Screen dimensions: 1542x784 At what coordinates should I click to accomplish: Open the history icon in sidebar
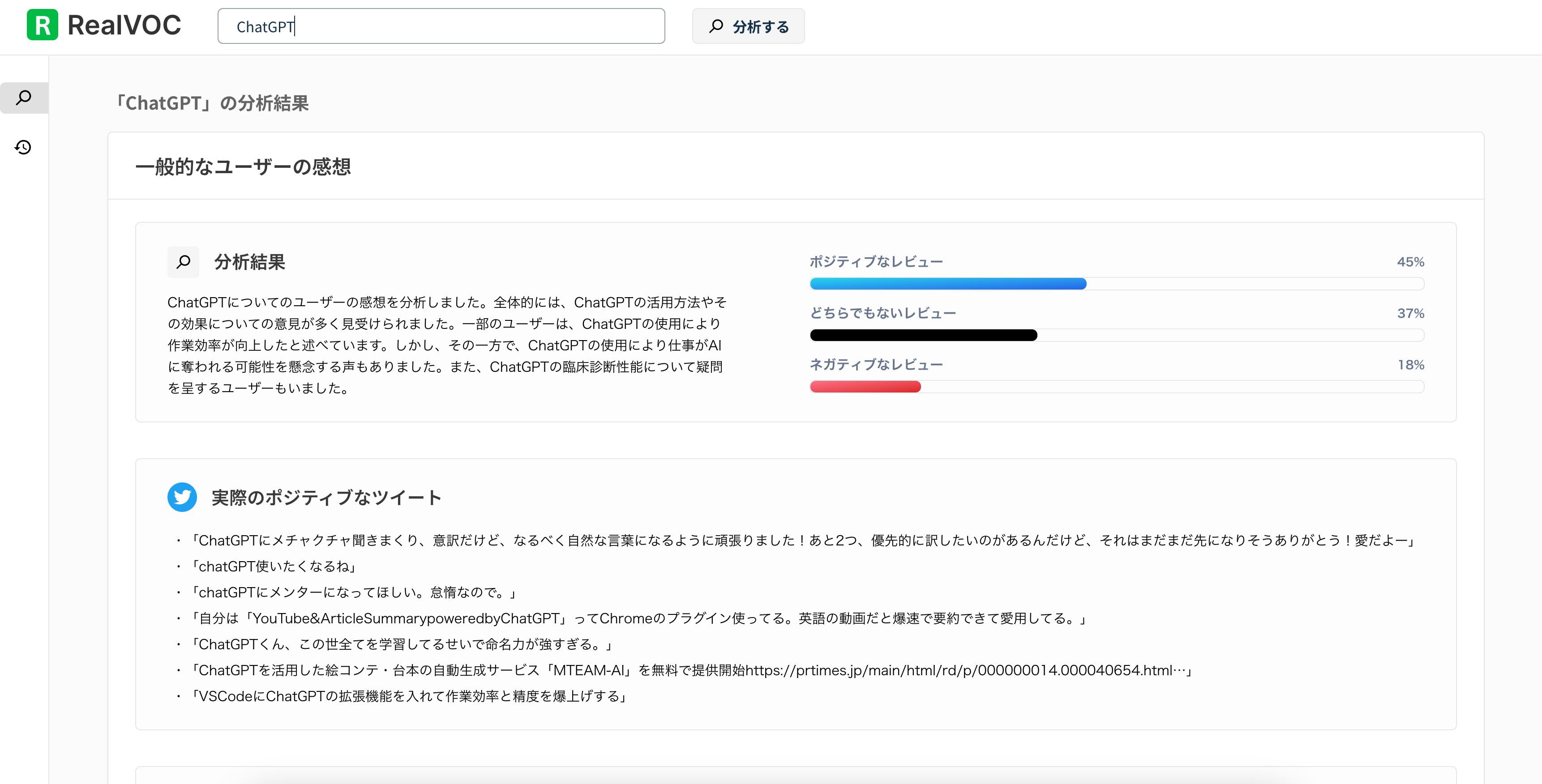(x=23, y=147)
